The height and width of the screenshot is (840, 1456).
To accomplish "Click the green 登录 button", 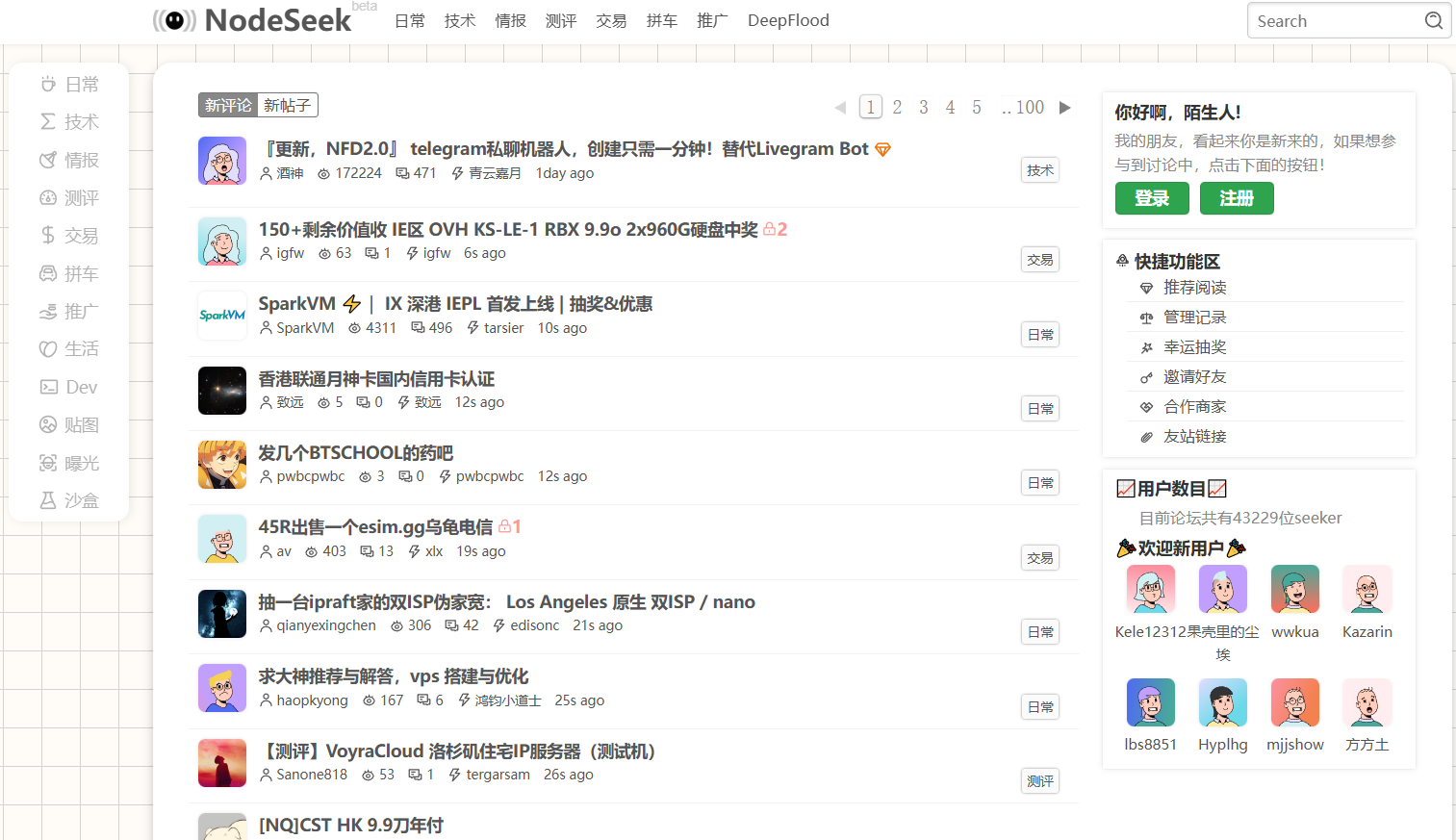I will point(1152,198).
